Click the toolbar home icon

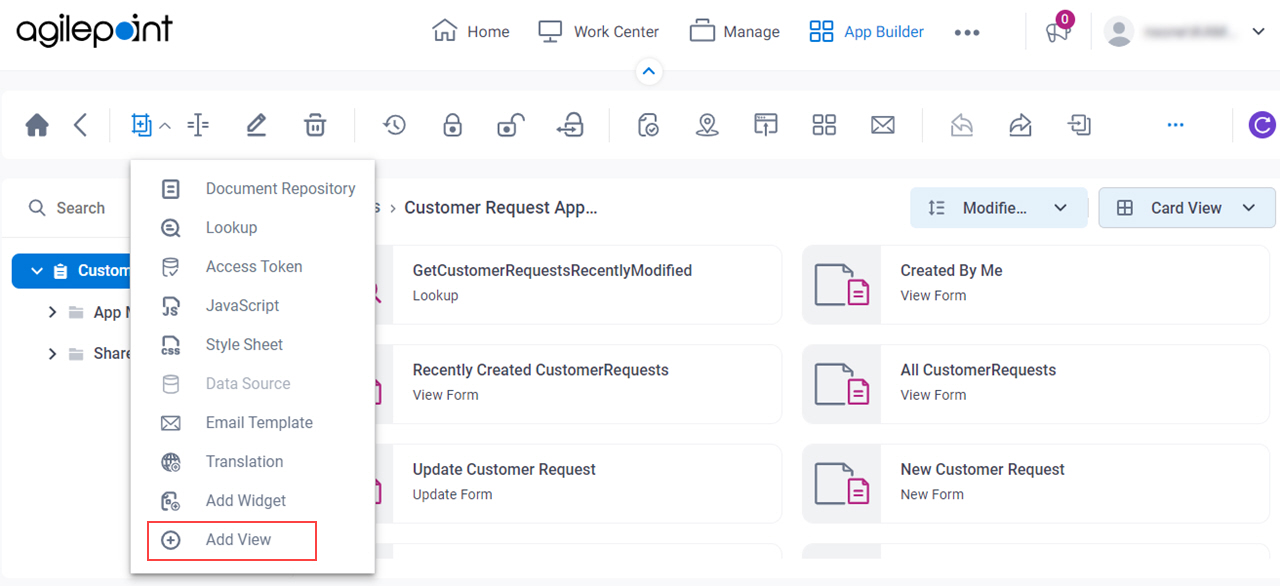click(37, 125)
